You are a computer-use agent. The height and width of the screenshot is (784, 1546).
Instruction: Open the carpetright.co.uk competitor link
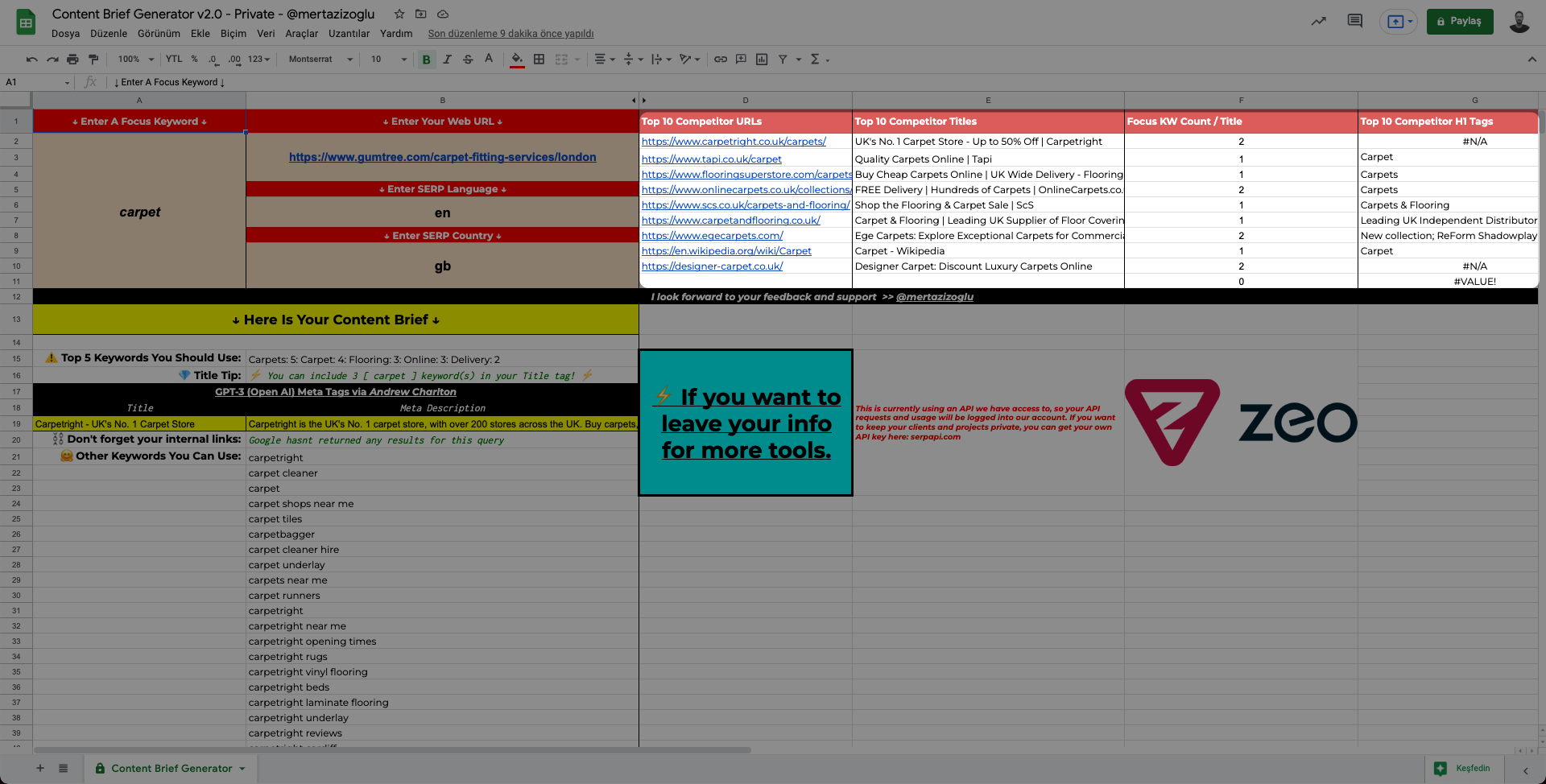[734, 142]
